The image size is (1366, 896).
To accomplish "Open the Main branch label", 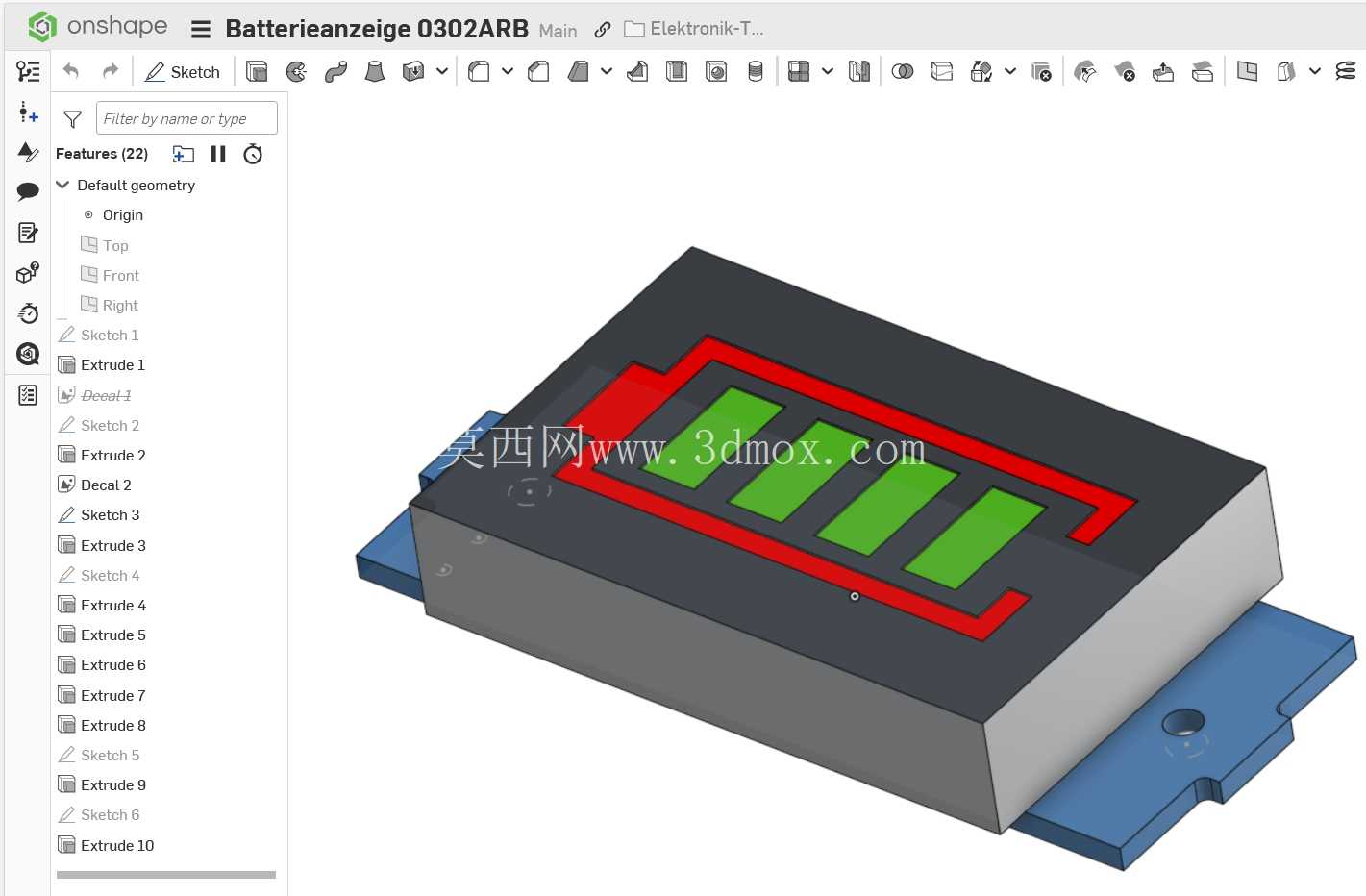I will [558, 31].
